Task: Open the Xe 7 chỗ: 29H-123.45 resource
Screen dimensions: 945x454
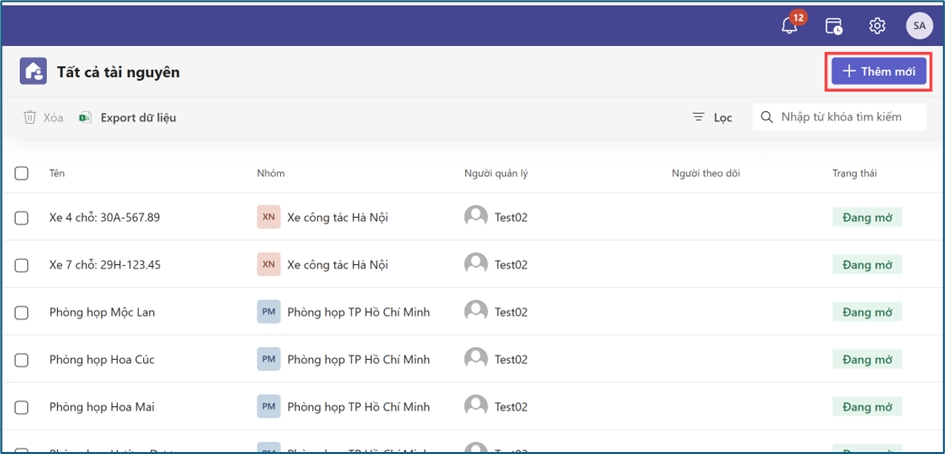Action: 105,265
